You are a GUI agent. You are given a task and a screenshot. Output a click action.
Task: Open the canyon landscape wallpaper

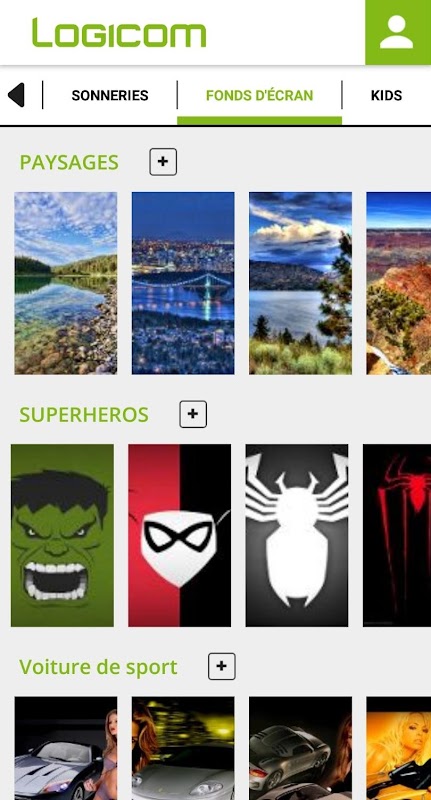[x=398, y=283]
